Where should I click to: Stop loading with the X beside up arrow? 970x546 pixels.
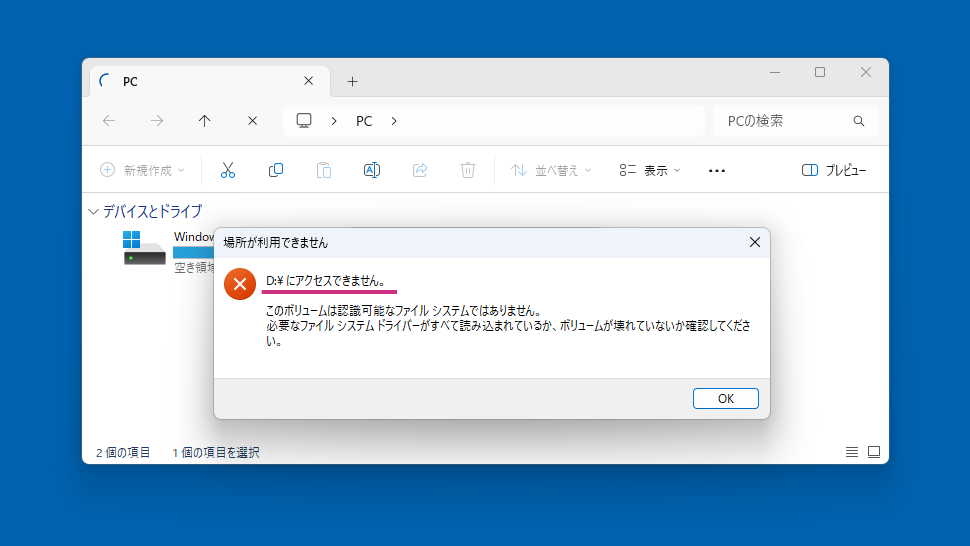[252, 121]
